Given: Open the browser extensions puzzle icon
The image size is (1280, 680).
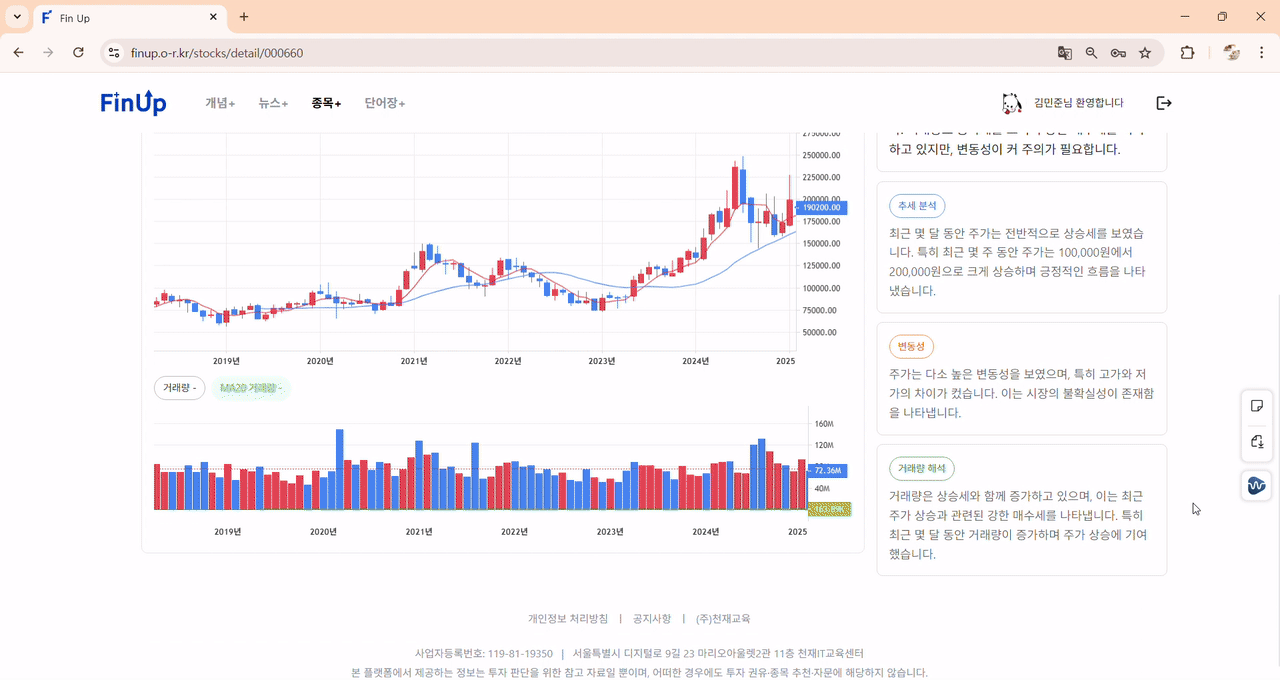Looking at the screenshot, I should pyautogui.click(x=1187, y=52).
